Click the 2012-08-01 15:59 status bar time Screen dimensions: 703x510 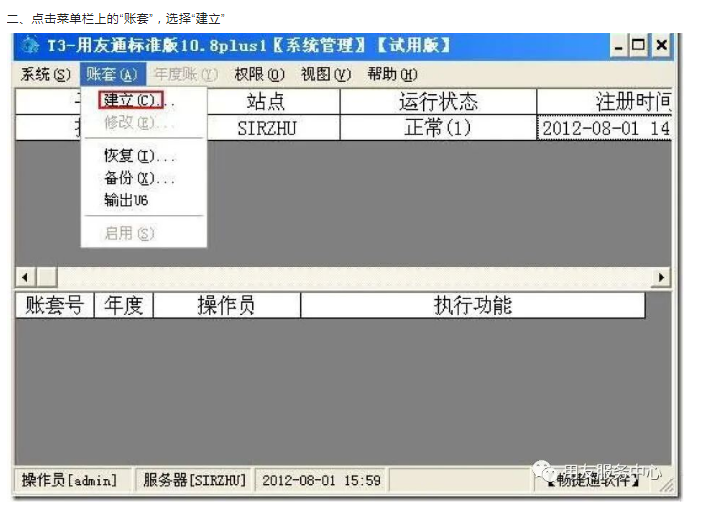coord(321,480)
